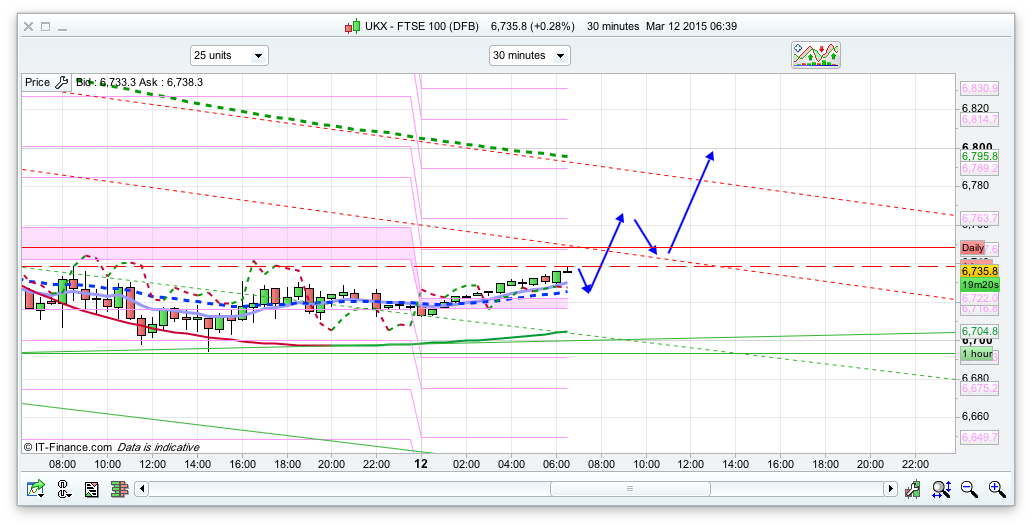
Task: Click the horizontal scrollbar thumb
Action: point(630,489)
